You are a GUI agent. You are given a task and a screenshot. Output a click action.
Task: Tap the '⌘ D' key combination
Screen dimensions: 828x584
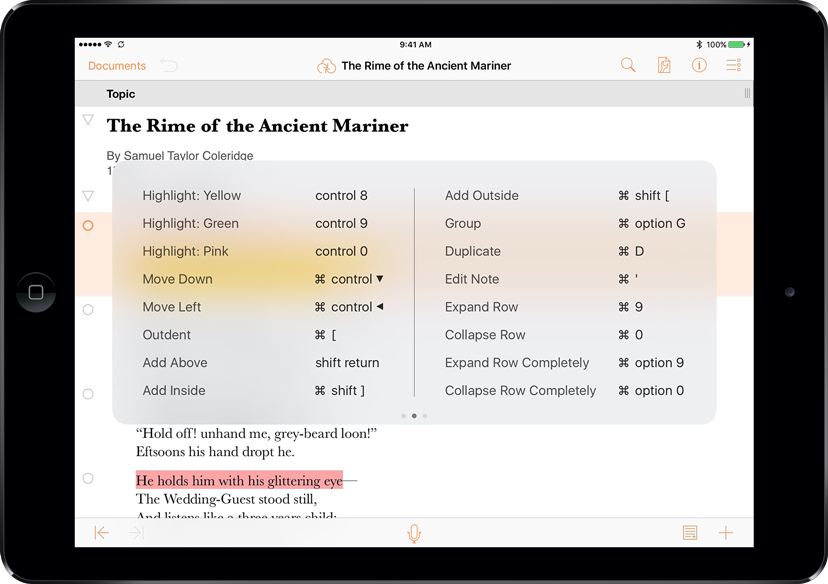click(x=631, y=251)
